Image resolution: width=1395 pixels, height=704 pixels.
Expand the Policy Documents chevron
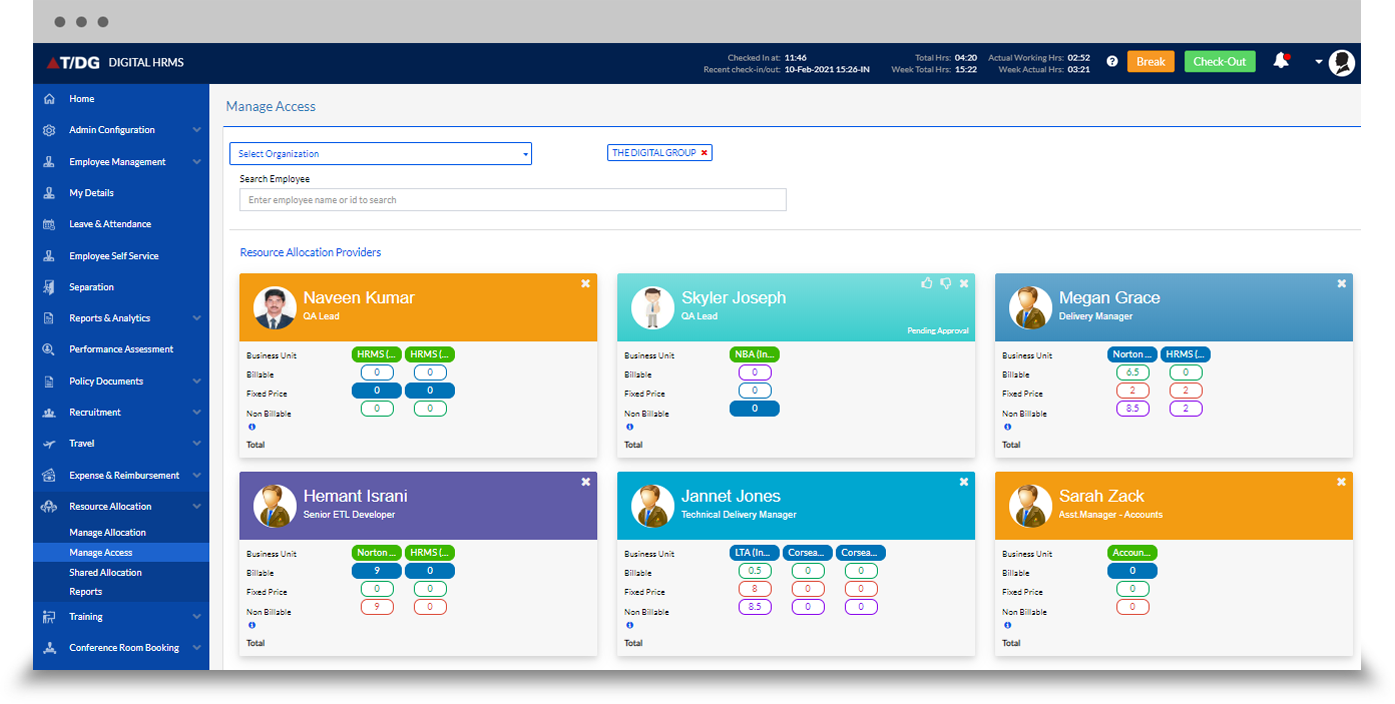tap(197, 381)
